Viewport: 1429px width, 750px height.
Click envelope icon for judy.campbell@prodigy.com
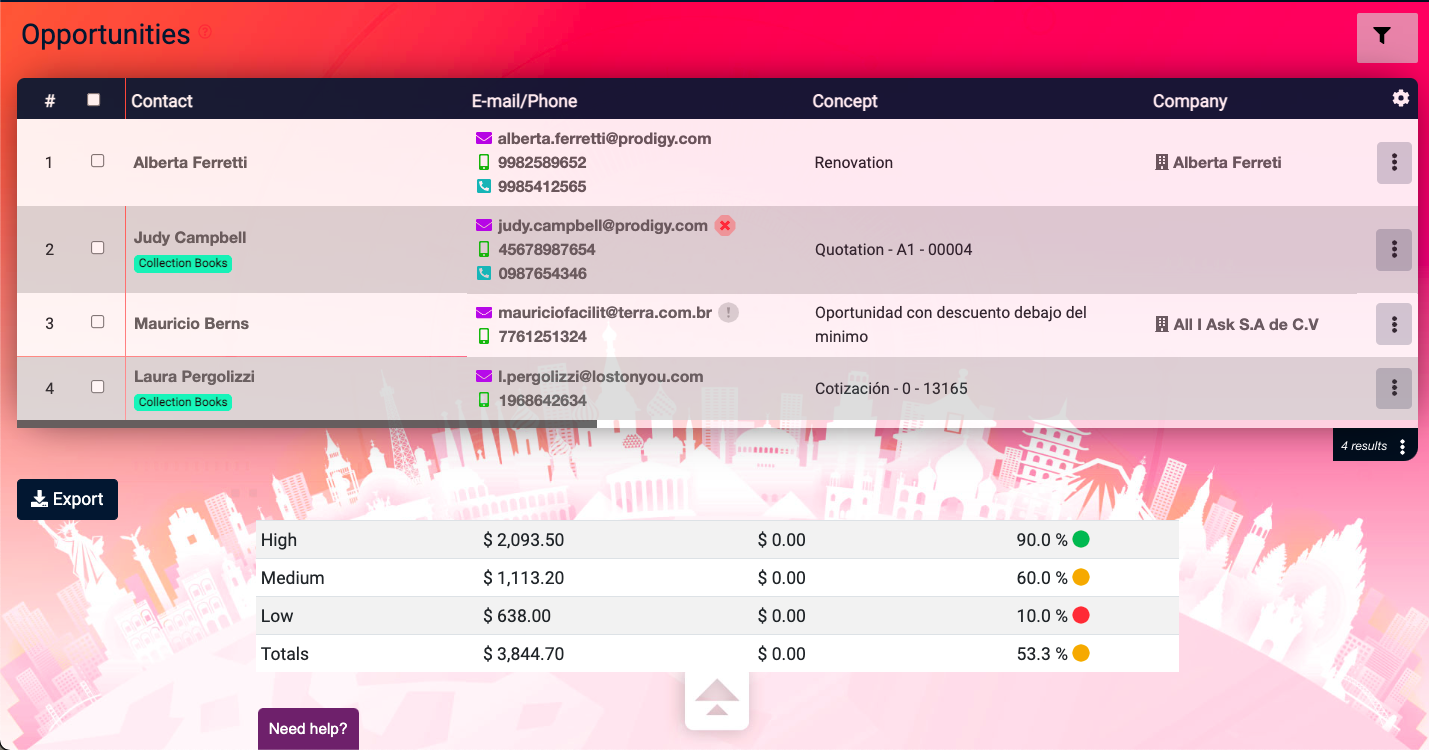484,226
